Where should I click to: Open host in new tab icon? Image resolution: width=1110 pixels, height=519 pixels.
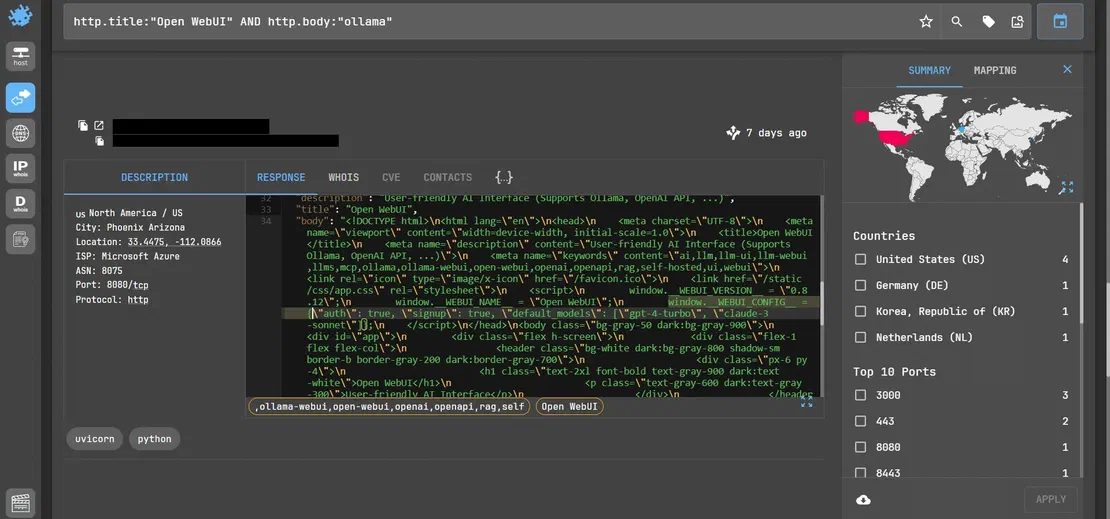point(99,125)
